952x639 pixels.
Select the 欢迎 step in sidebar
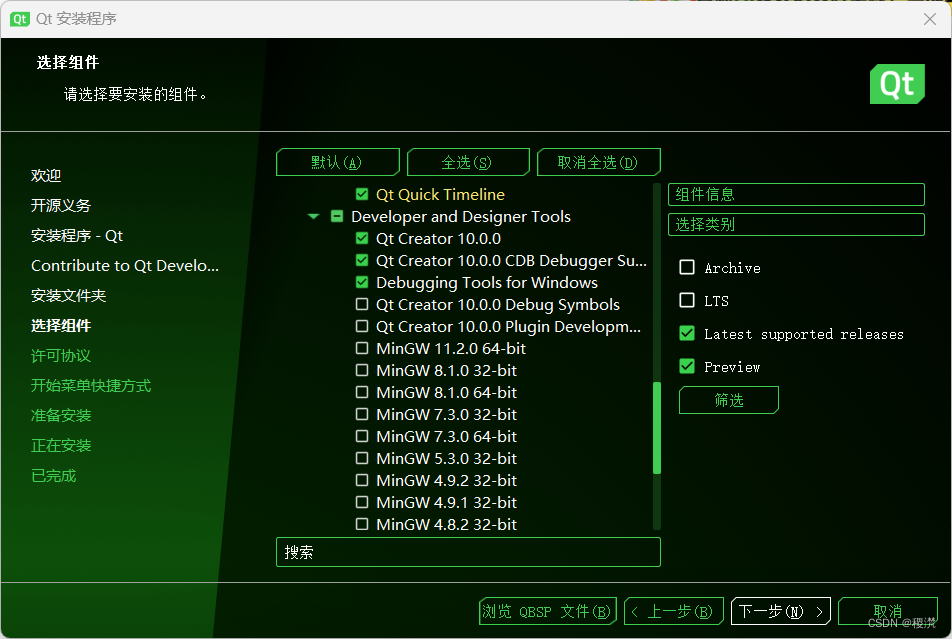[x=46, y=176]
